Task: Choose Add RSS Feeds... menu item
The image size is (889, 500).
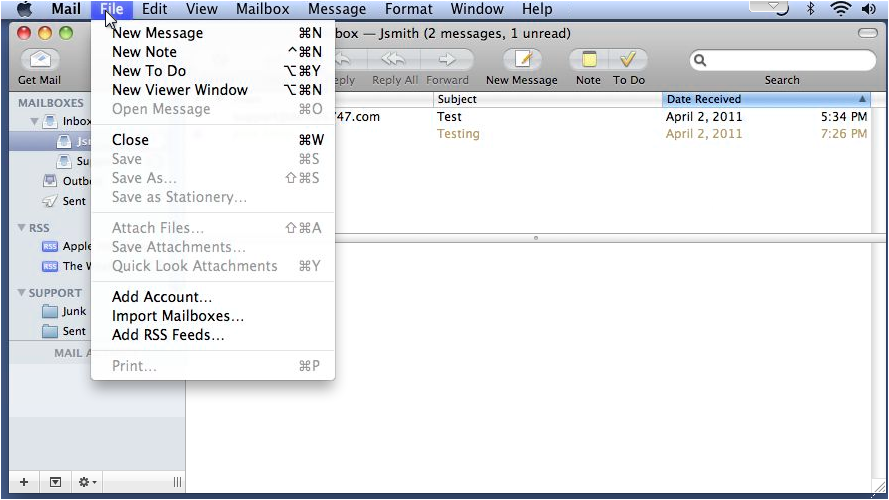Action: pos(213,335)
